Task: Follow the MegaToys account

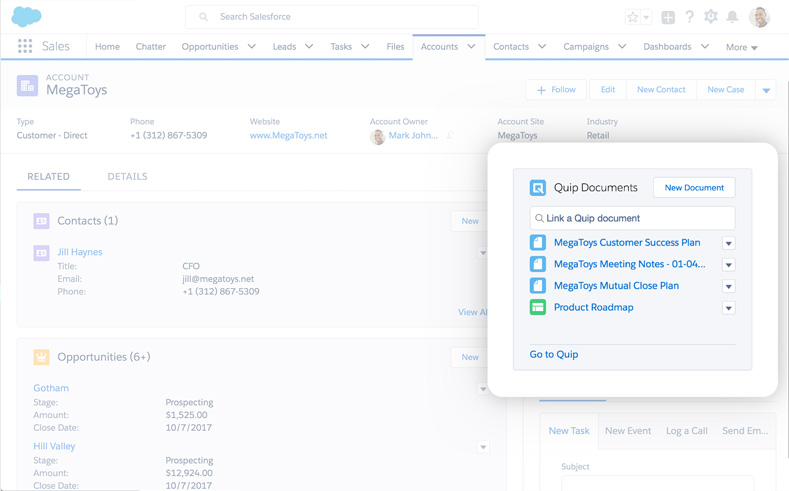Action: (x=556, y=90)
